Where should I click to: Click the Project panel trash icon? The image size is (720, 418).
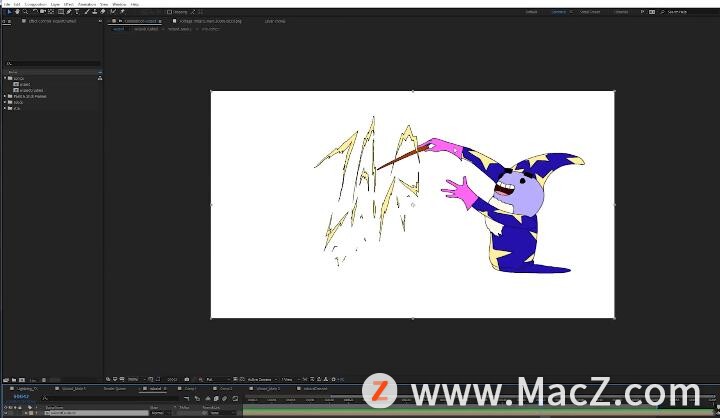click(x=44, y=380)
